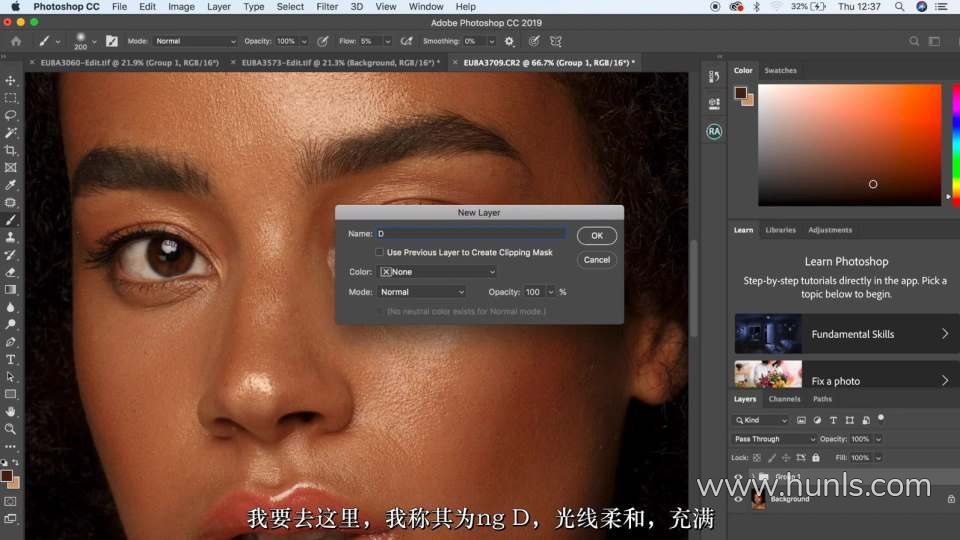The height and width of the screenshot is (540, 960).
Task: Pick the Eraser tool
Action: tap(11, 272)
